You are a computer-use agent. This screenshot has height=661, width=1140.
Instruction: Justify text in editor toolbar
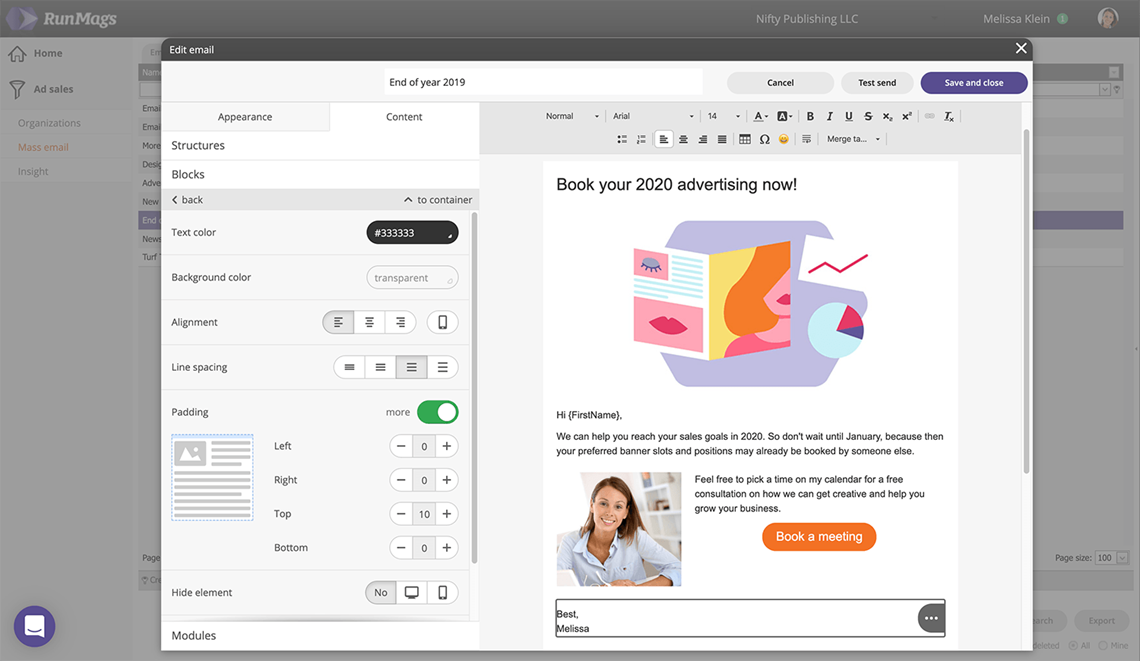(722, 139)
